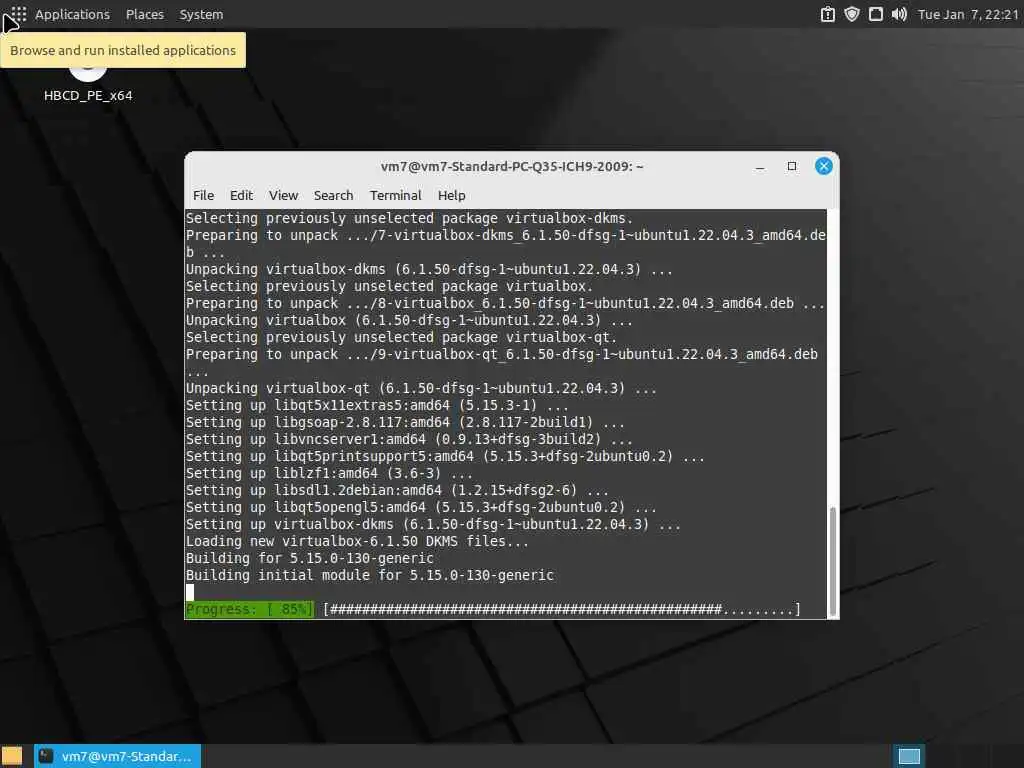The height and width of the screenshot is (768, 1024).
Task: Click 'Setting up libgsoap-2.8.117:amd64' line
Action: [405, 423]
